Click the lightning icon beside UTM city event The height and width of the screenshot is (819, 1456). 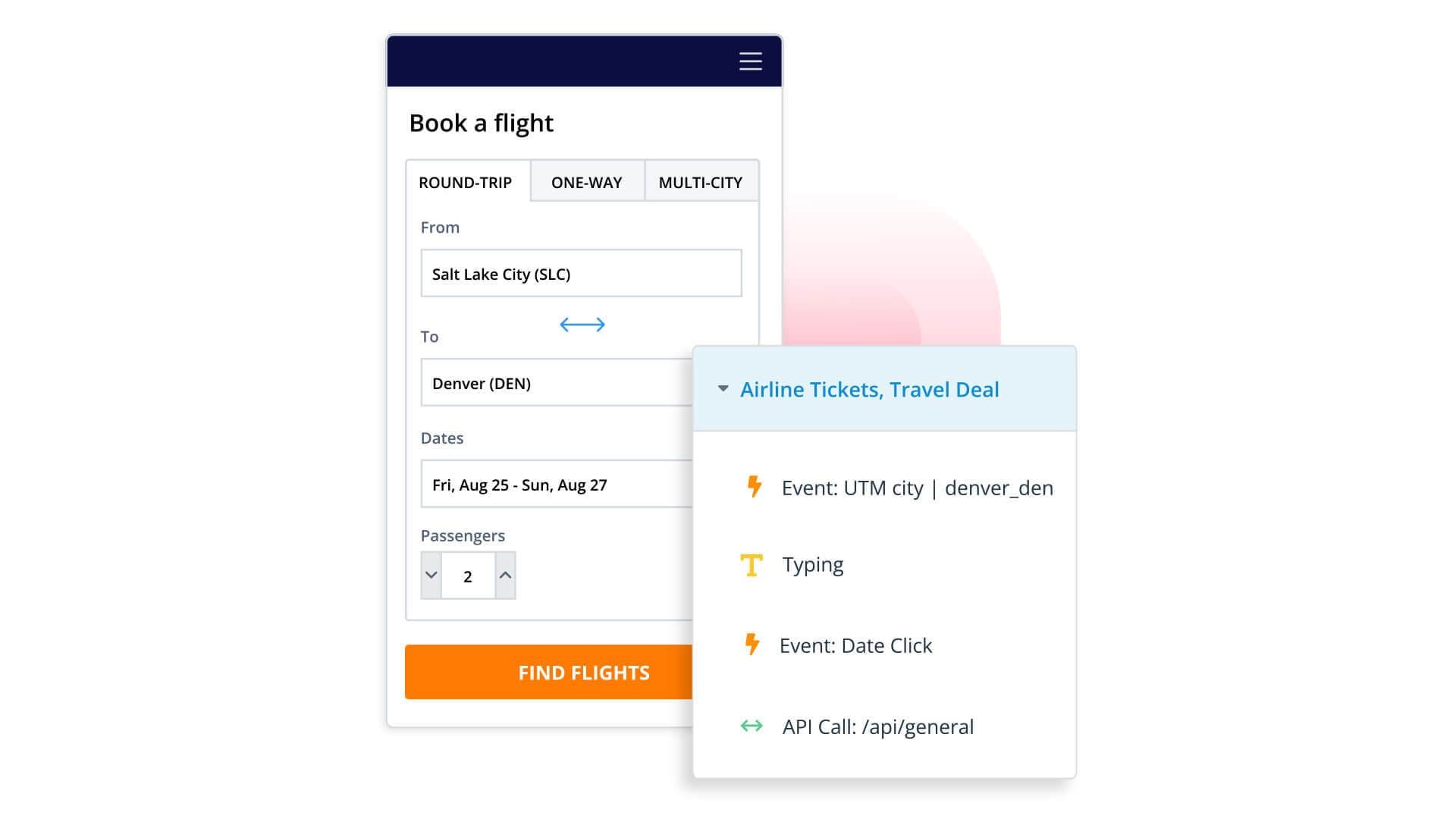pos(754,487)
